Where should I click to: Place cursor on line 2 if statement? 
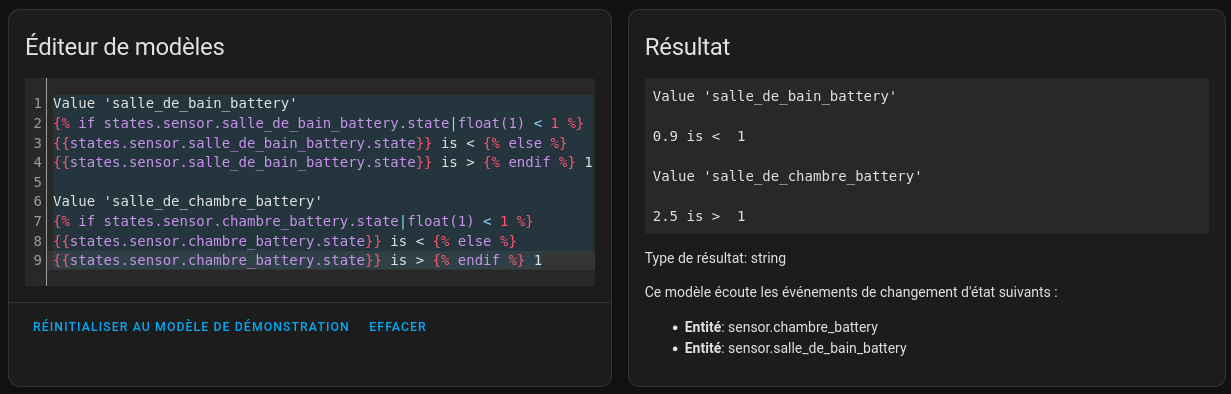coord(318,123)
